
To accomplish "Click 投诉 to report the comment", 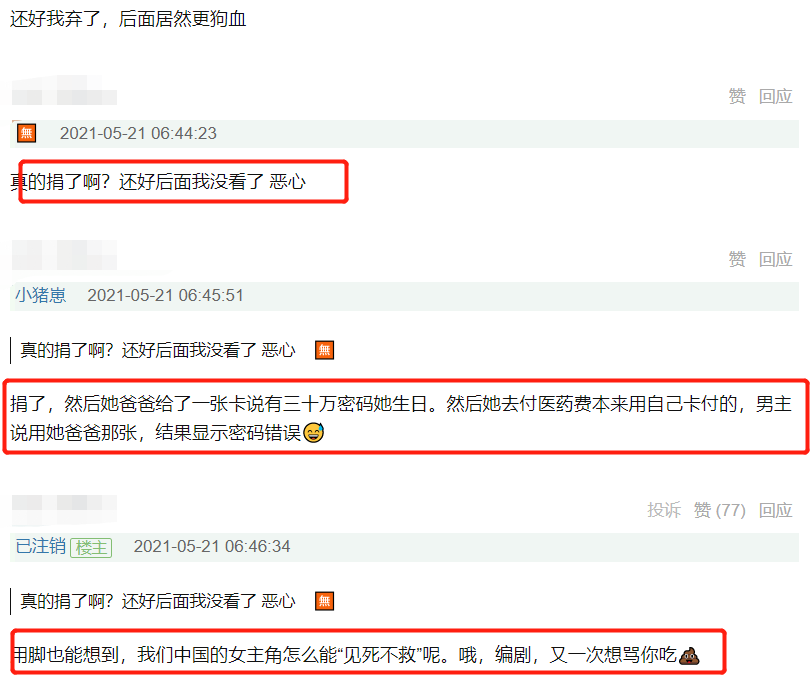I will point(664,510).
